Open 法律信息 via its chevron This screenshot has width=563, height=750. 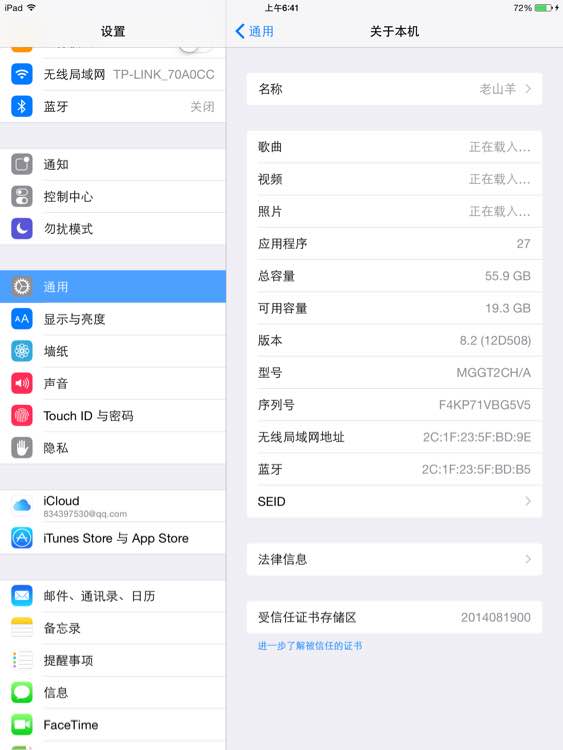point(528,559)
